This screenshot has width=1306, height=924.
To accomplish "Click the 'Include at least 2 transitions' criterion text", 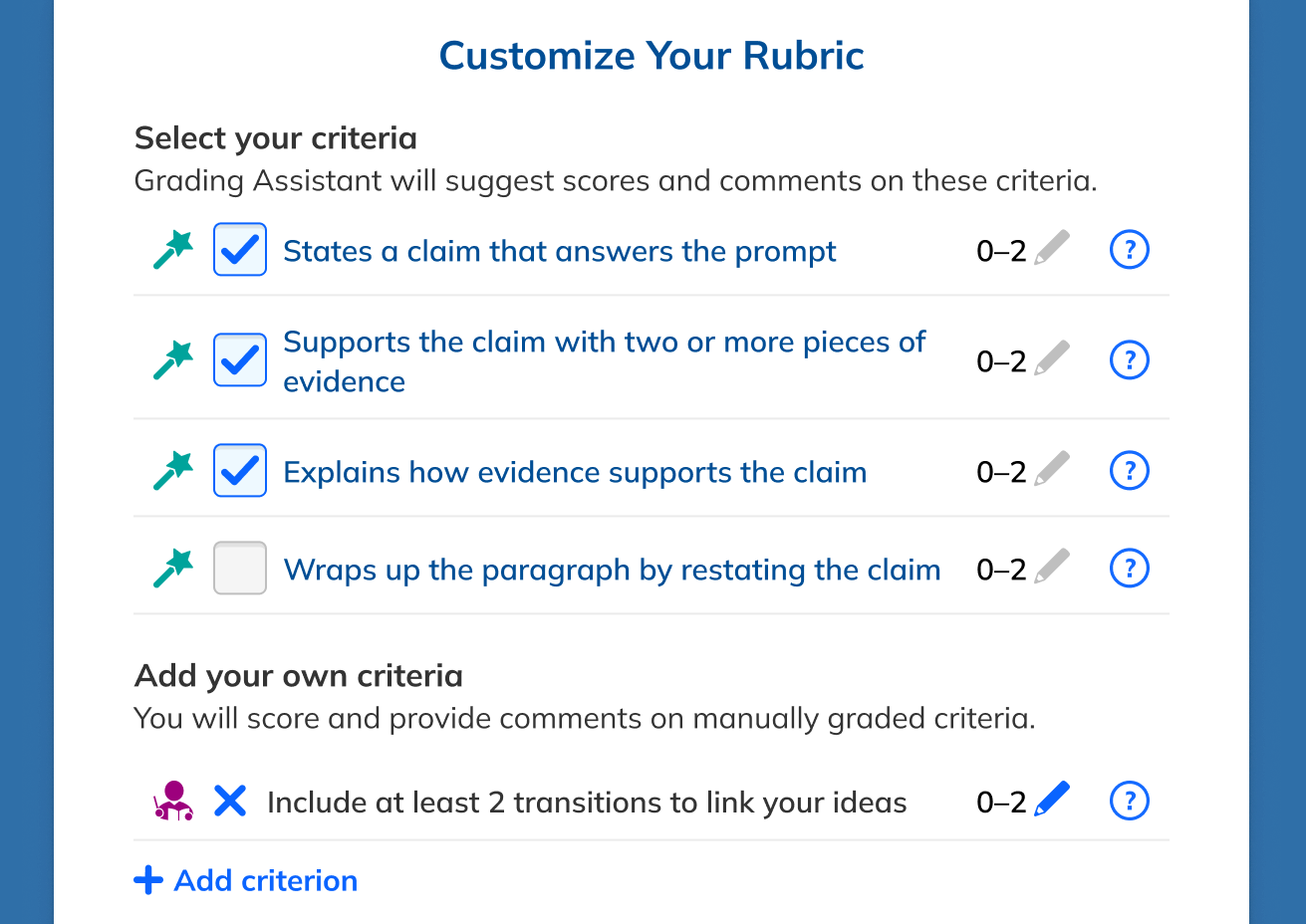I will [x=587, y=803].
